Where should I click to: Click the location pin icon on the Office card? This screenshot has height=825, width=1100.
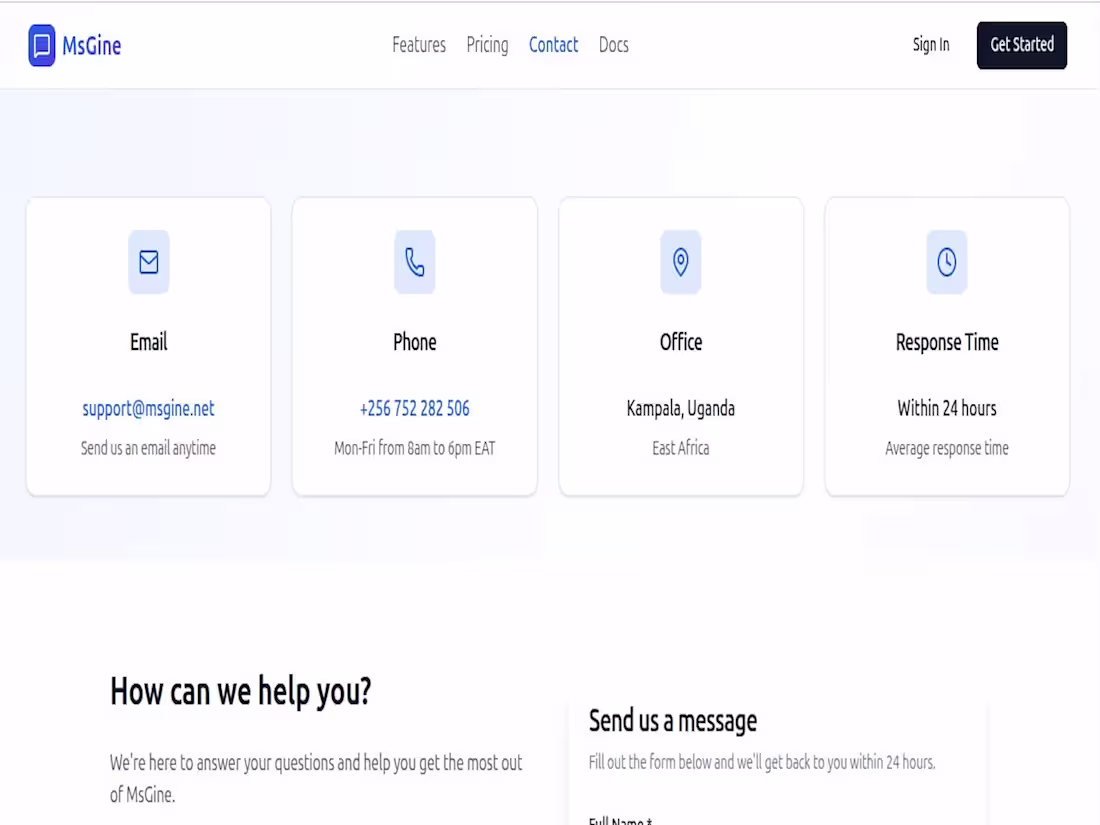point(681,262)
